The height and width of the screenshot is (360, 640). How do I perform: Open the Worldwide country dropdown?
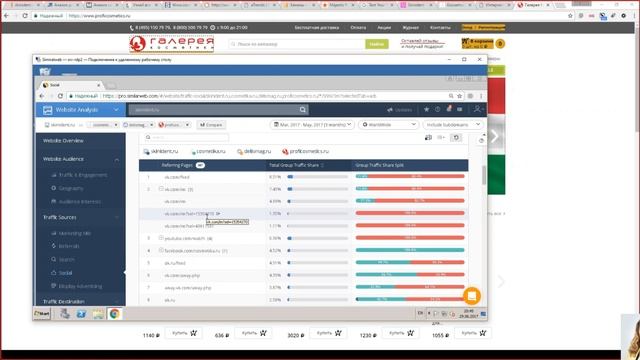point(388,124)
